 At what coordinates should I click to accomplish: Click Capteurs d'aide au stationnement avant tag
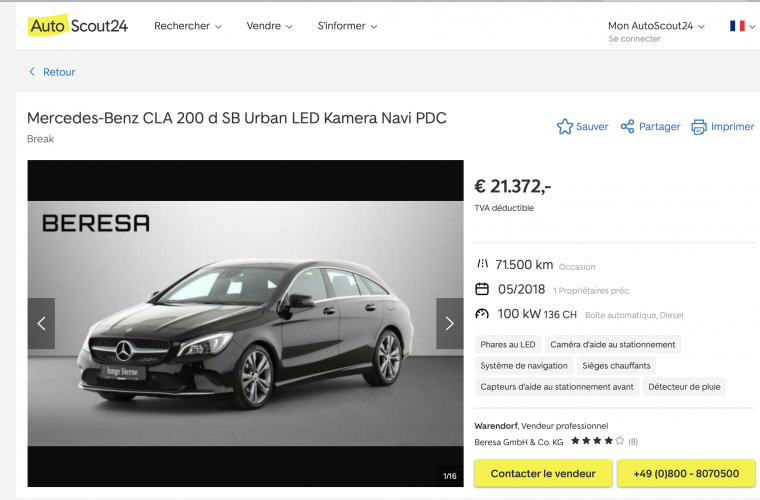[556, 387]
